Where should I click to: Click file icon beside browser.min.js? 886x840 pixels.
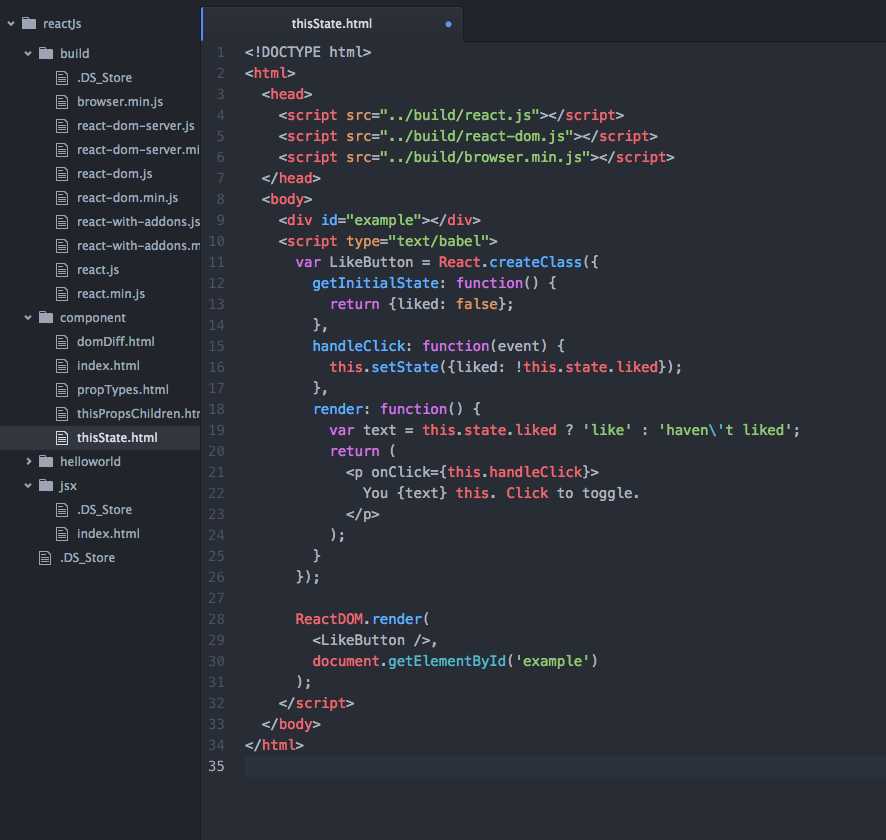(x=62, y=102)
